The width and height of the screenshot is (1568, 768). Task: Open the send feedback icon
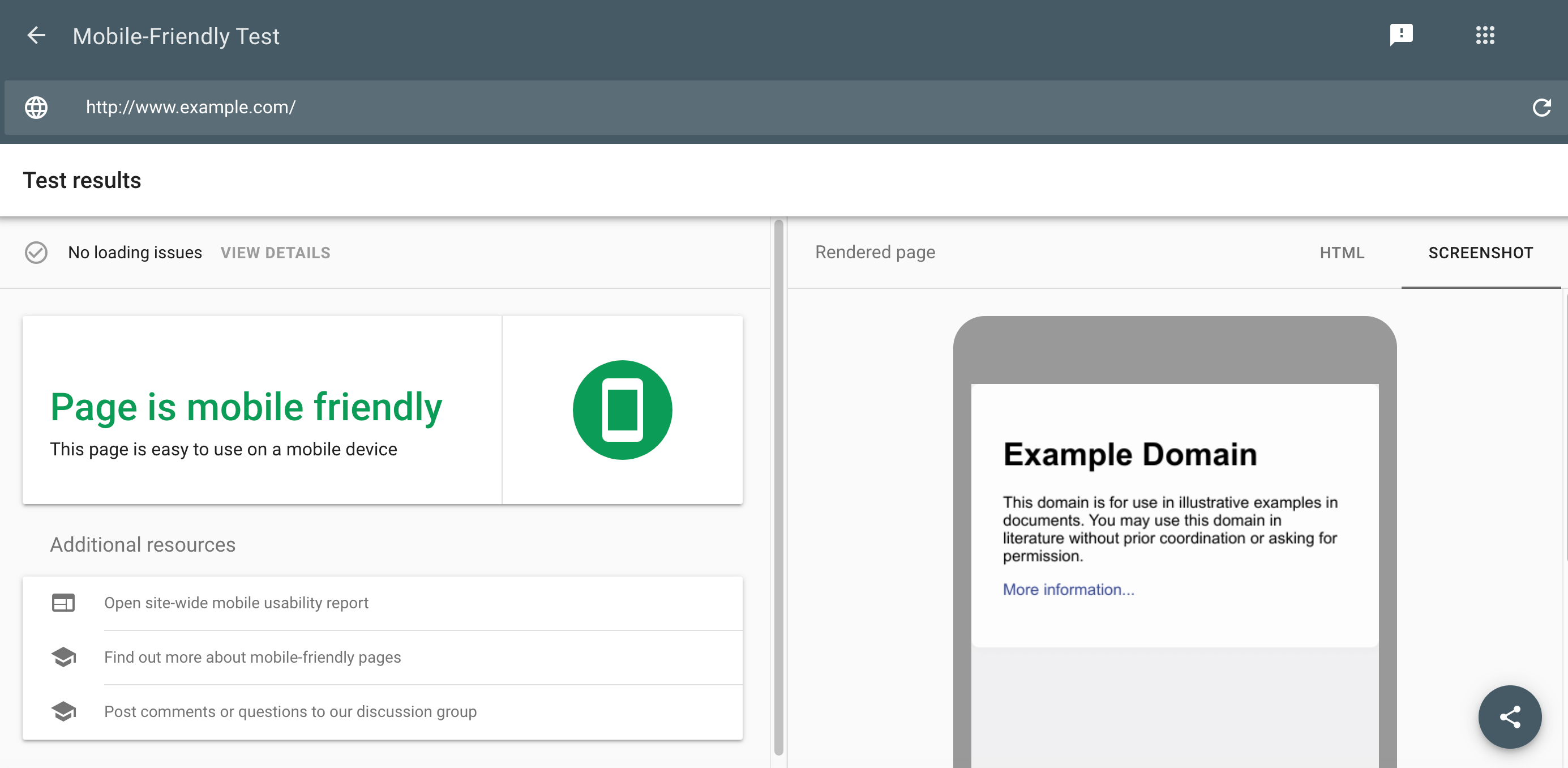click(1401, 35)
